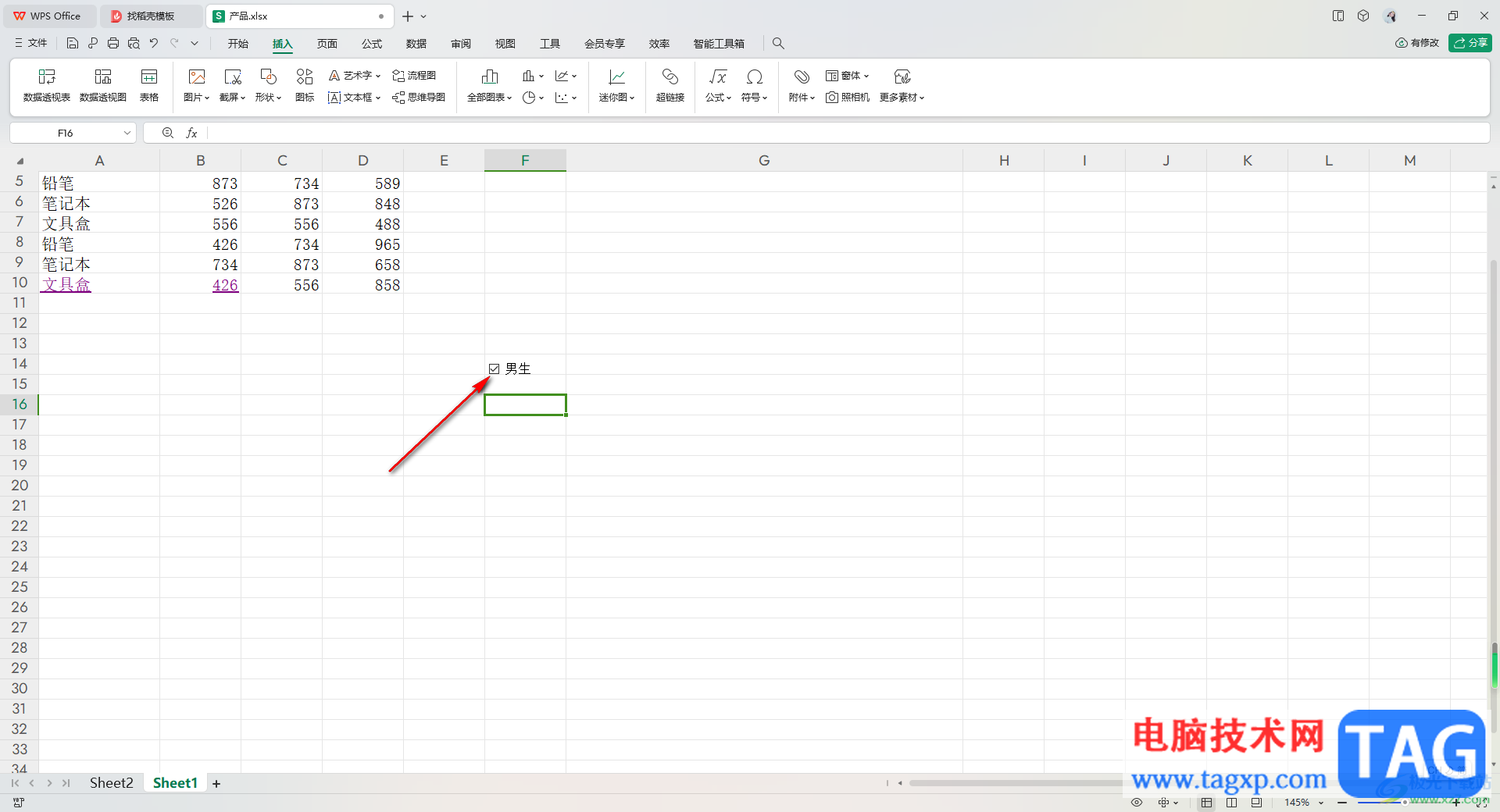Open a new tab with plus button
1500x812 pixels.
click(x=408, y=16)
